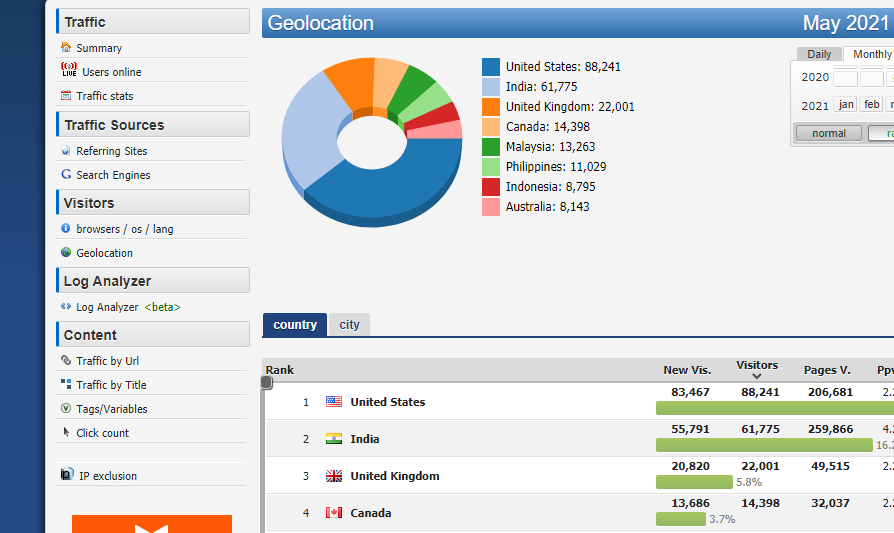The image size is (894, 533).
Task: Click the LIVE Users online icon
Action: coord(68,71)
